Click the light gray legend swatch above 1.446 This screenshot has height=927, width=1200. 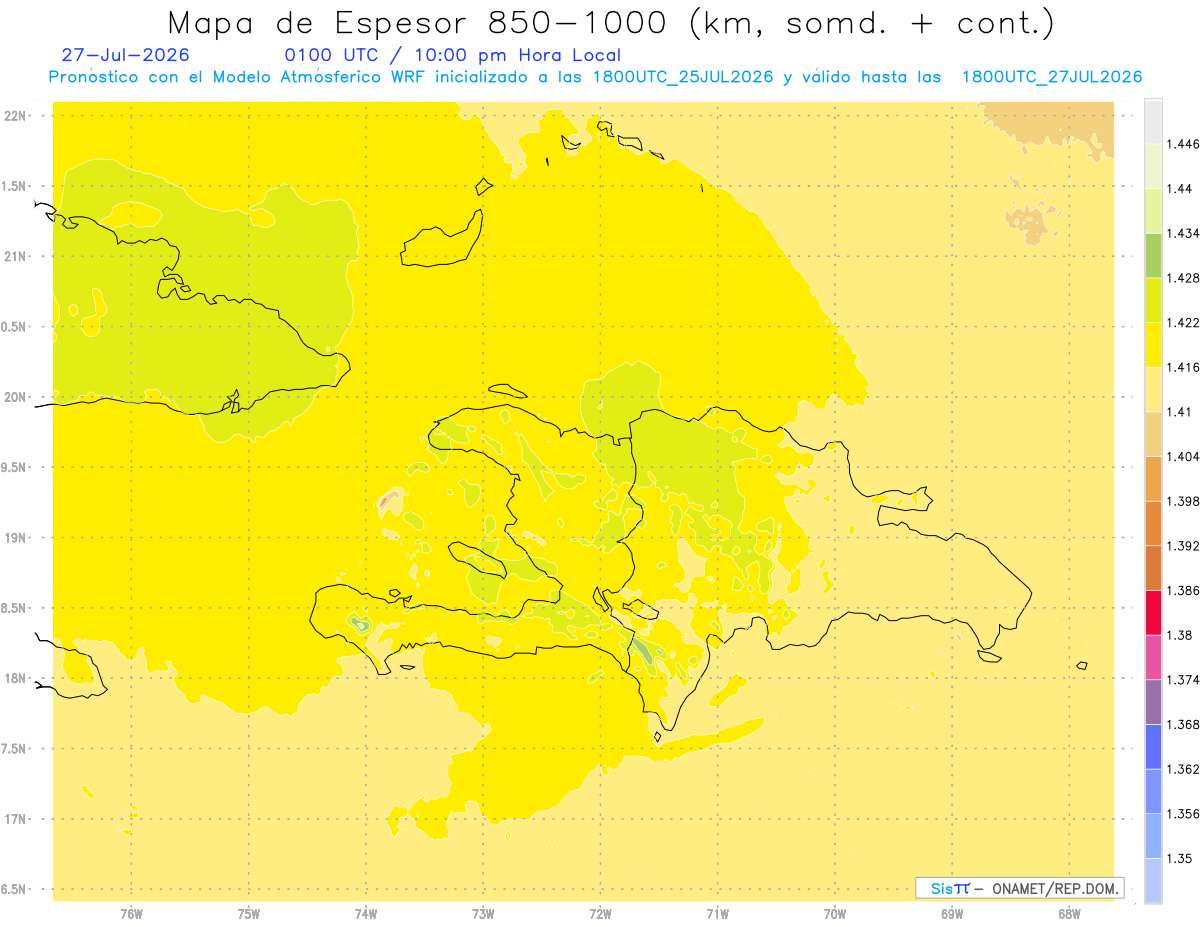1153,121
